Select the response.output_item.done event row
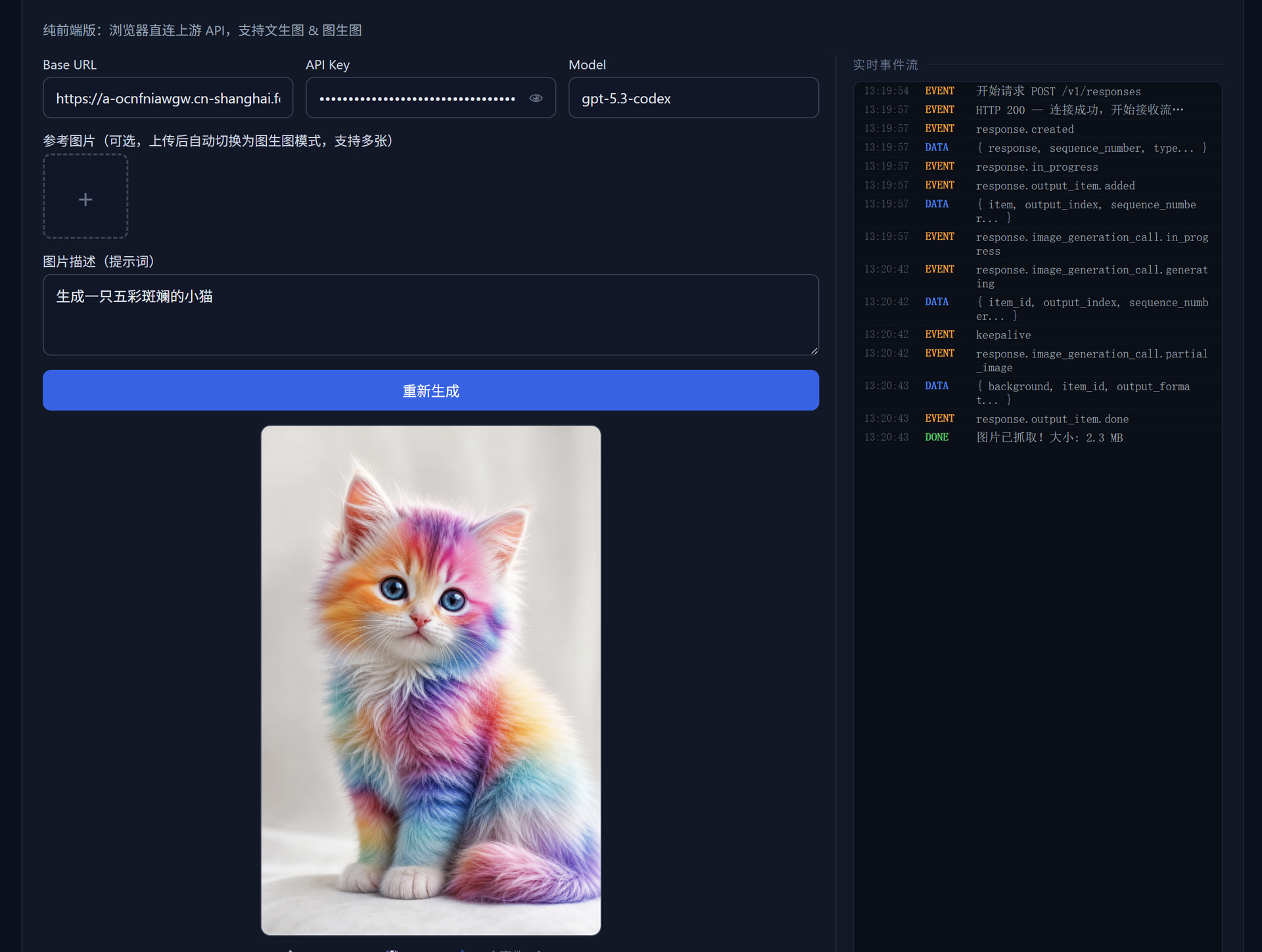1262x952 pixels. [x=1037, y=419]
